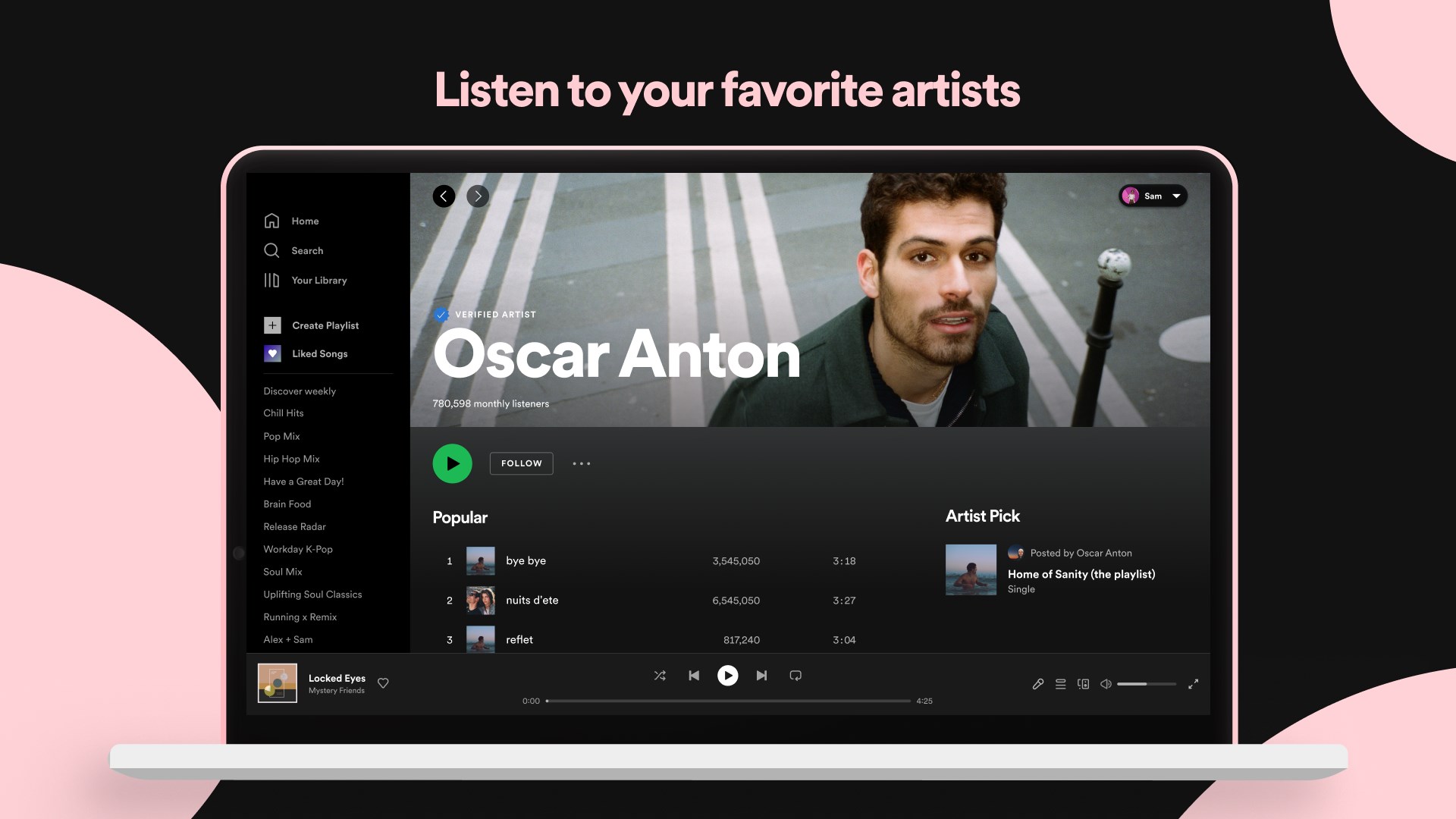Click the Create Playlist plus icon
Image resolution: width=1456 pixels, height=819 pixels.
[272, 325]
